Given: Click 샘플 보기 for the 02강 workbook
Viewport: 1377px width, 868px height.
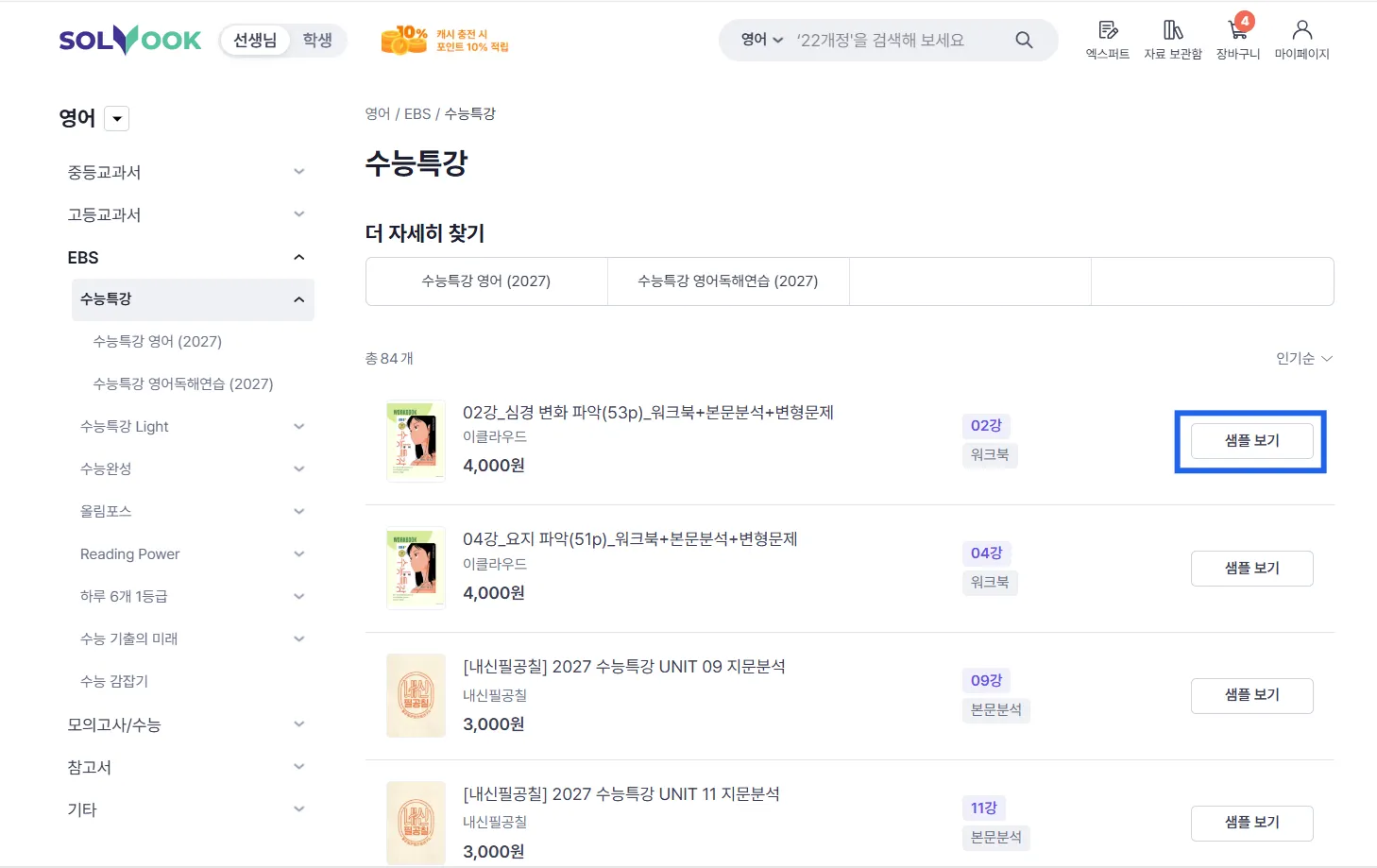Looking at the screenshot, I should click(x=1251, y=441).
